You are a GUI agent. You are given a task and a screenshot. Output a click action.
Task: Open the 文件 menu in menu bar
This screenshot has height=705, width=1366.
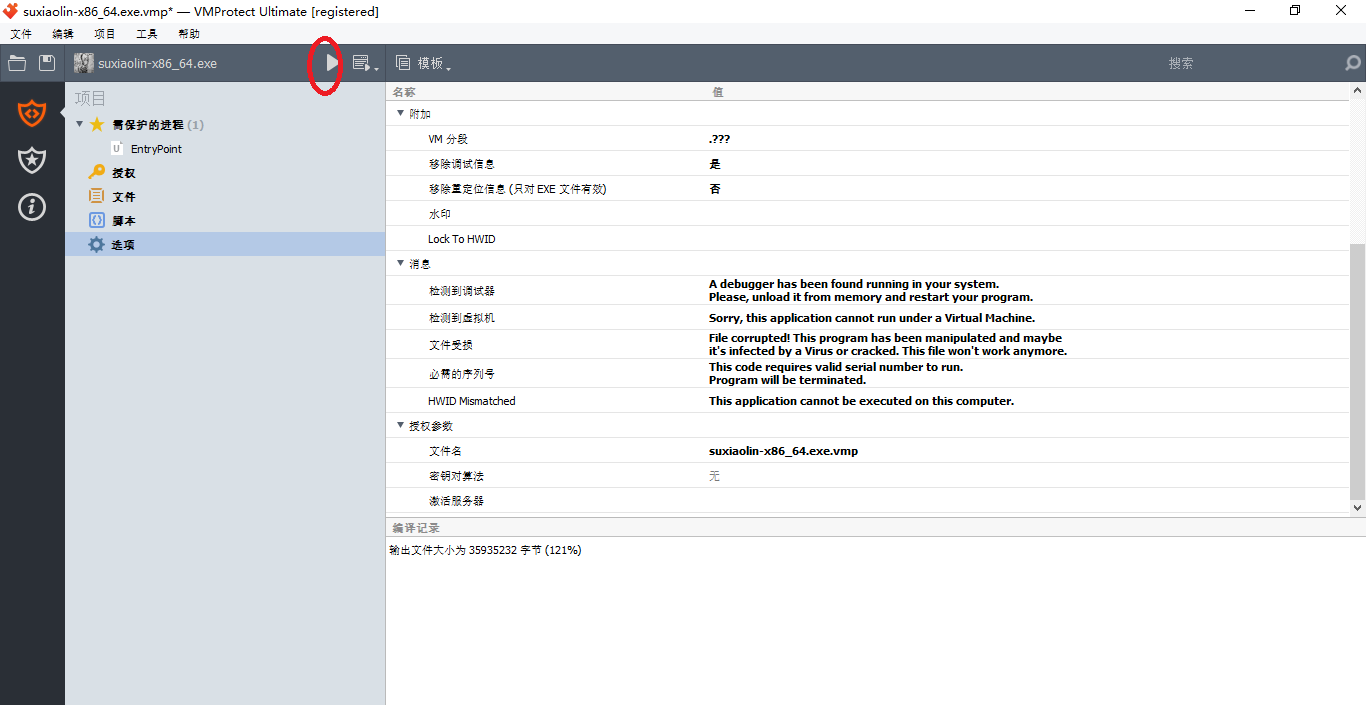(x=21, y=34)
